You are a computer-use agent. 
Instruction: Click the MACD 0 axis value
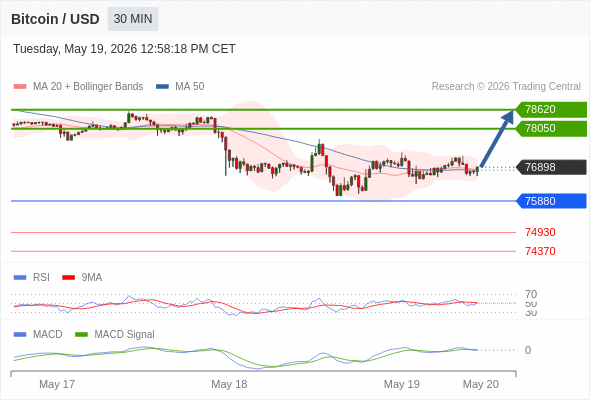click(x=528, y=350)
